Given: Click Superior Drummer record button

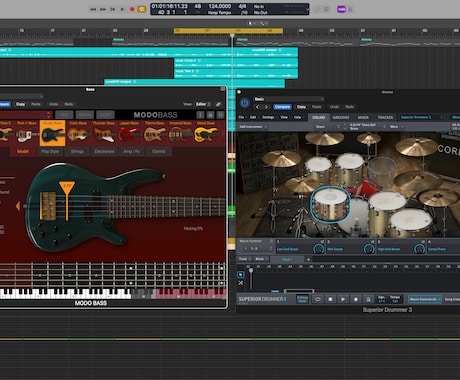Looking at the screenshot, I should coord(356,299).
